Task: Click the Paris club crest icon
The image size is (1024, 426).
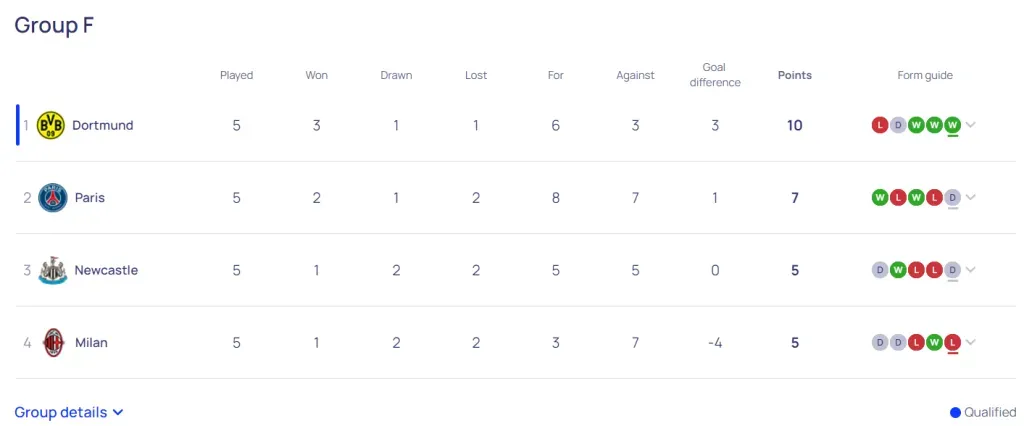Action: click(x=53, y=198)
